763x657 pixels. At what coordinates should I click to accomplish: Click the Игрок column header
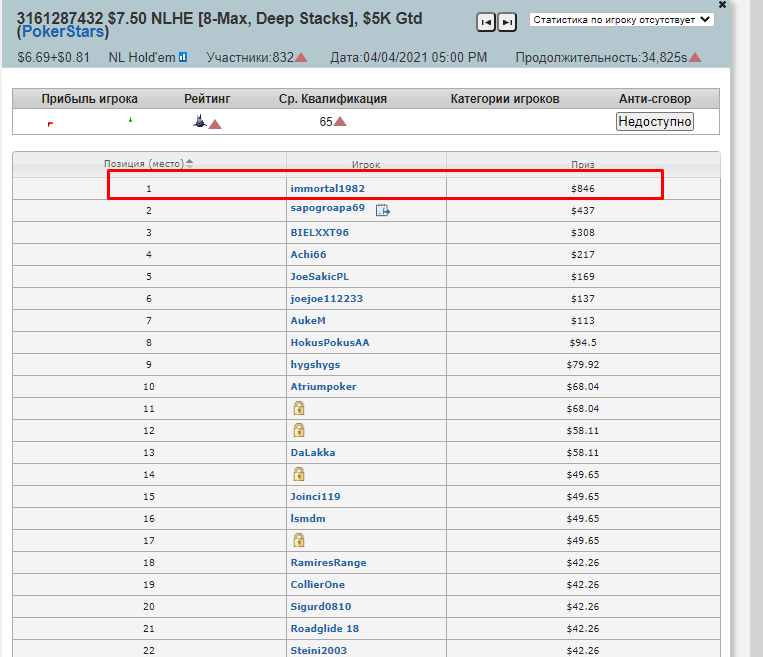point(366,164)
